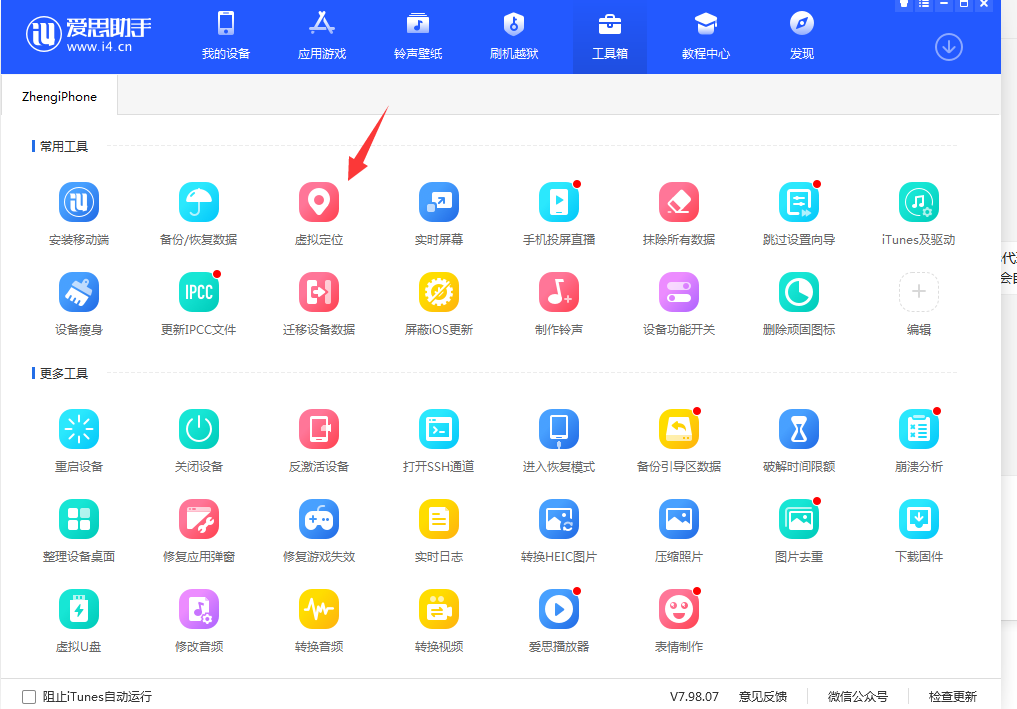Click the 编辑 plus icon
The width and height of the screenshot is (1017, 709).
point(919,293)
